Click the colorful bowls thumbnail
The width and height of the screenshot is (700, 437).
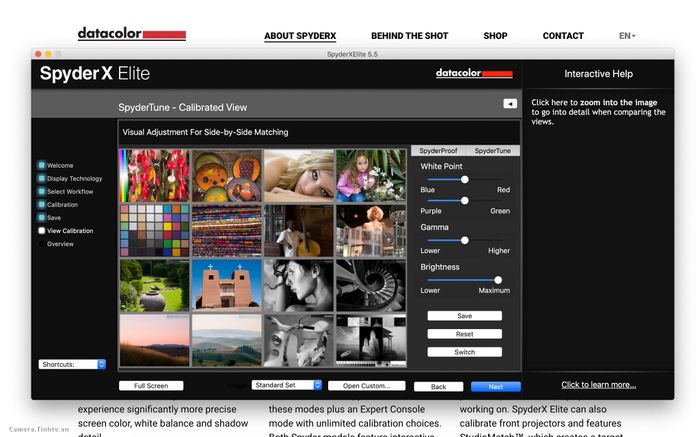click(x=227, y=176)
